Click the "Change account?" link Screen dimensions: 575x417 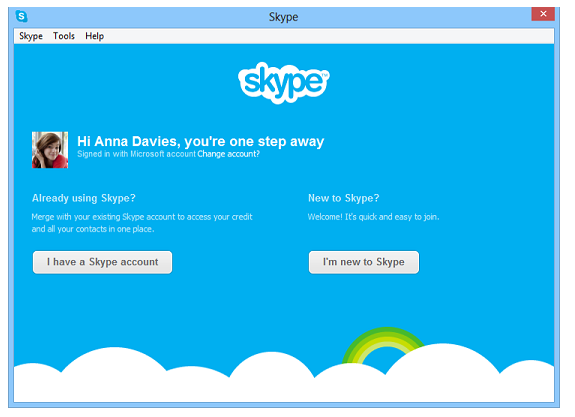tap(228, 154)
